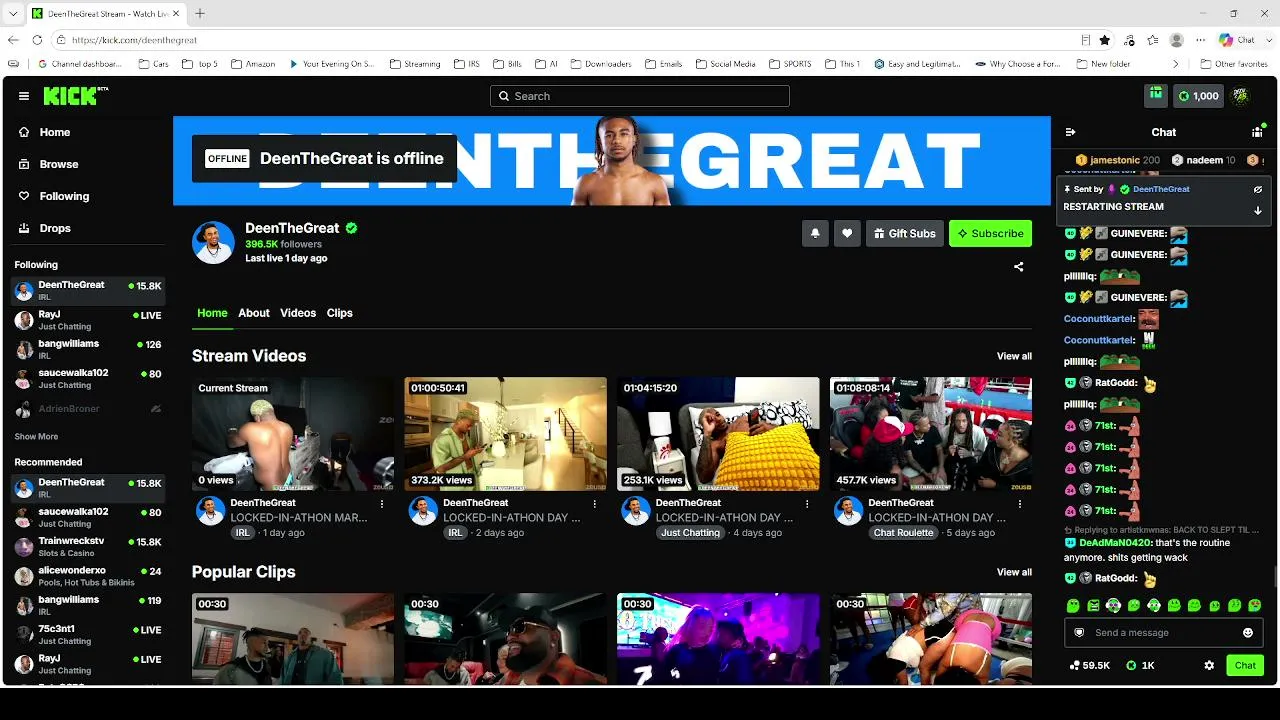Open options menu for the 2 days ago video
The image size is (1280, 720).
(595, 504)
